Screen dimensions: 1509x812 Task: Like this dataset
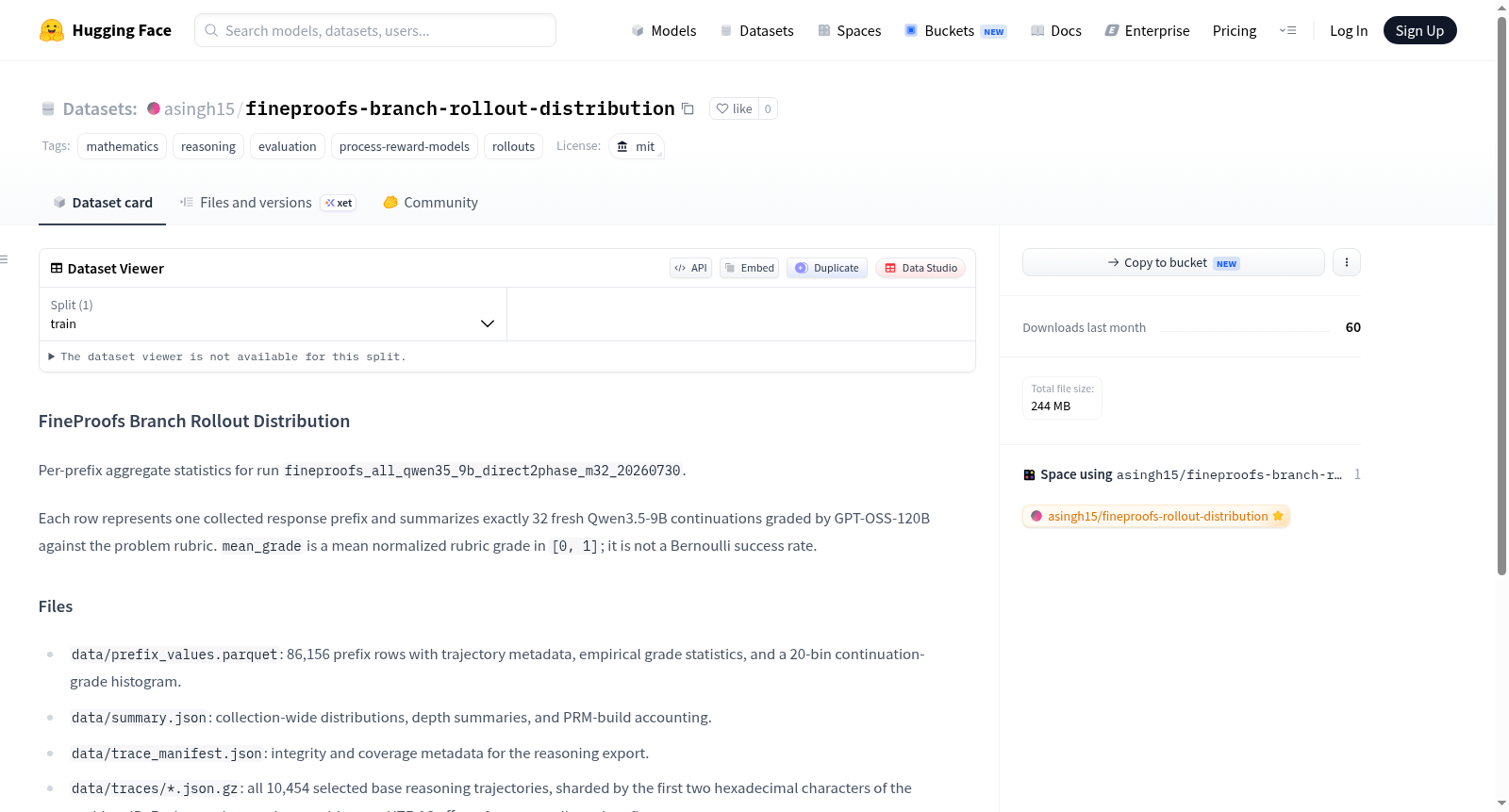click(734, 108)
